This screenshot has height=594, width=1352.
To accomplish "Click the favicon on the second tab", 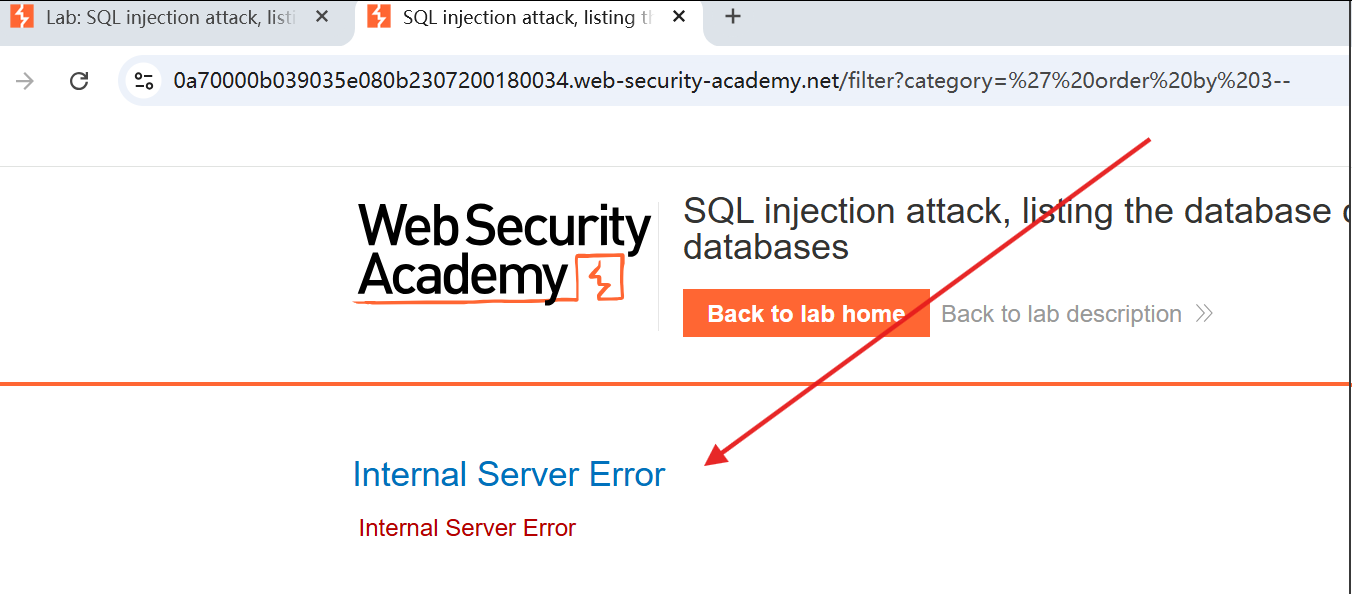I will [379, 17].
